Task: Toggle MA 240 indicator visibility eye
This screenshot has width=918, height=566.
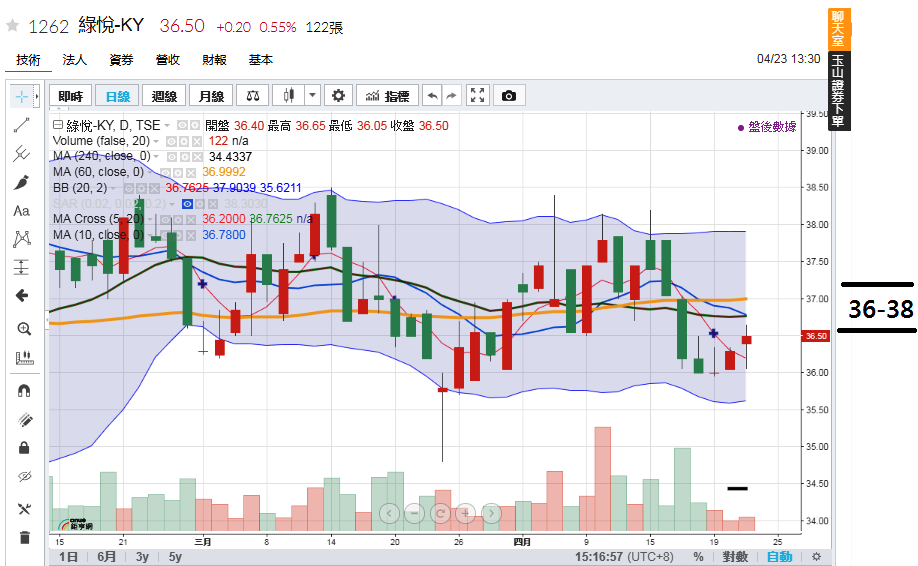Action: pyautogui.click(x=172, y=157)
